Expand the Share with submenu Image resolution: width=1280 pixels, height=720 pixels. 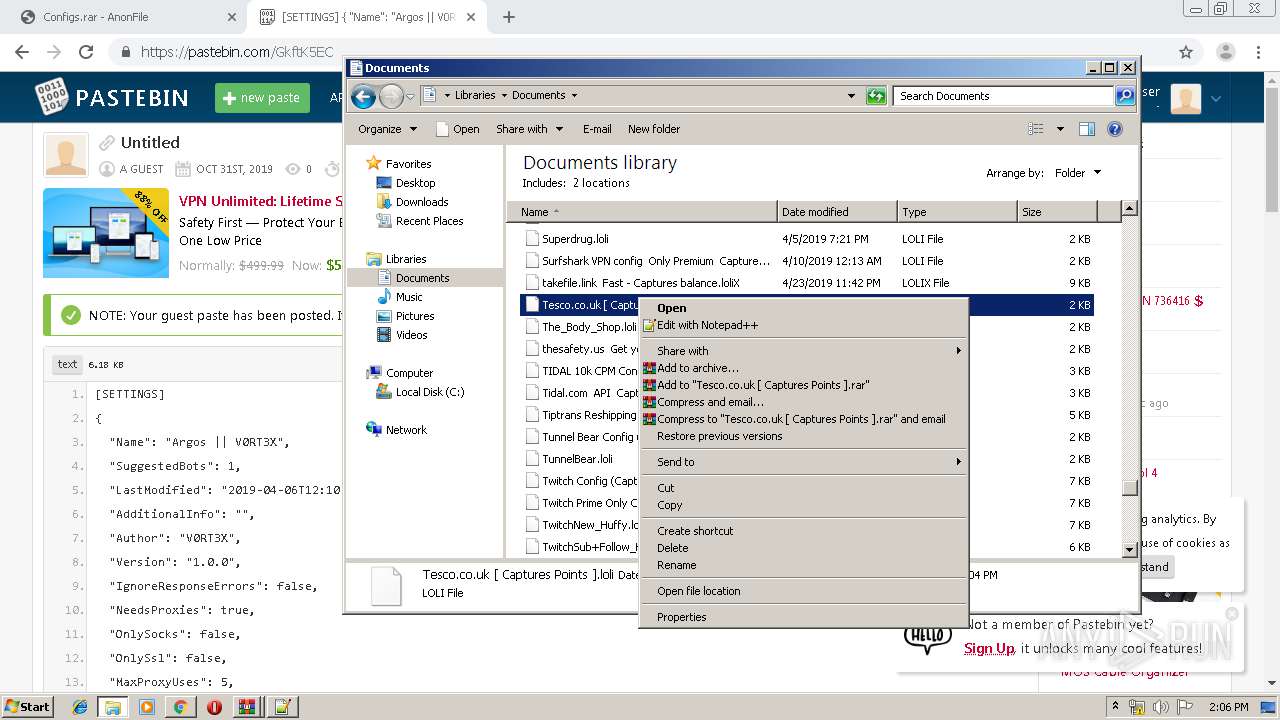point(804,351)
